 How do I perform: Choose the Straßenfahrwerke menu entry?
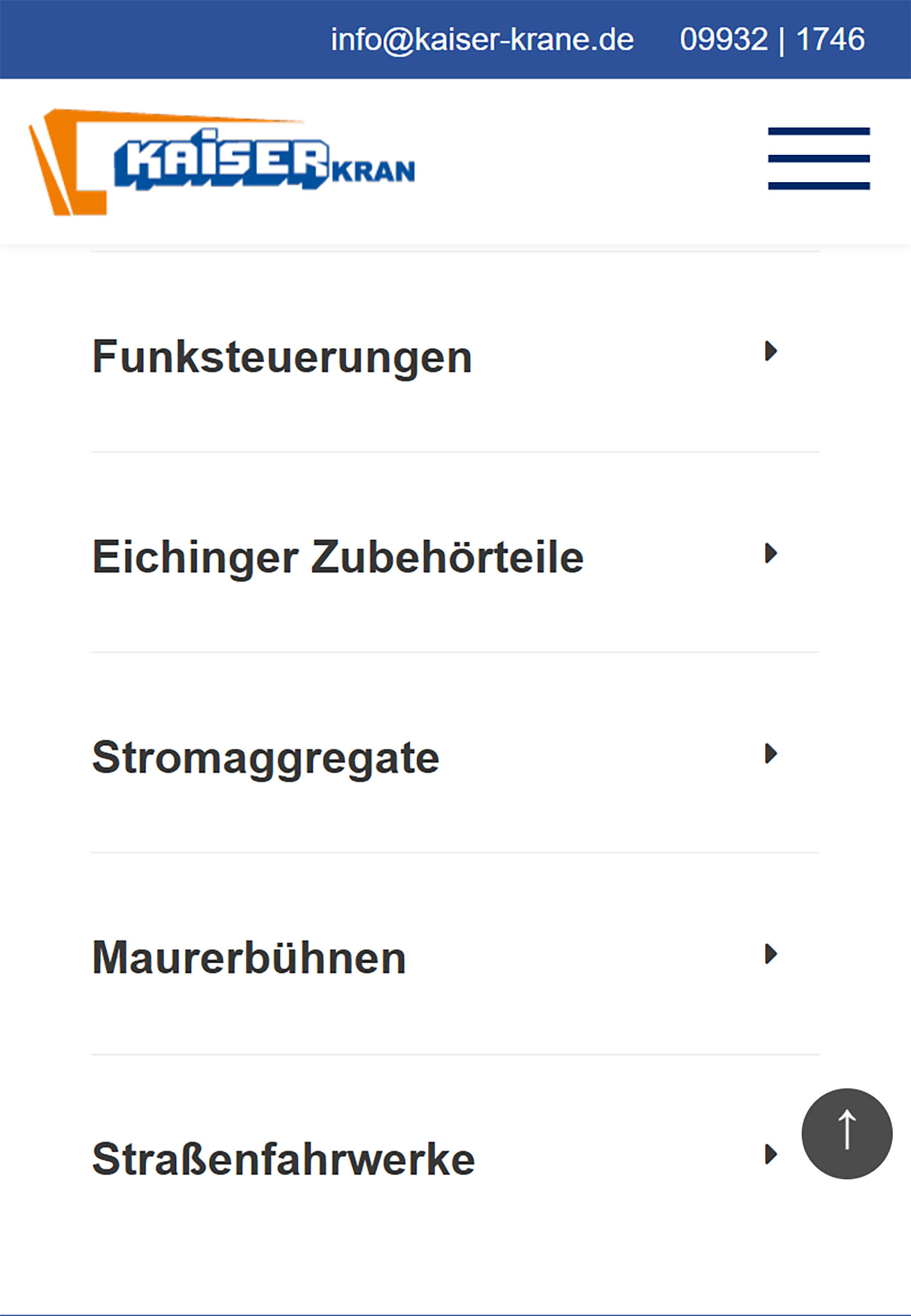283,1159
